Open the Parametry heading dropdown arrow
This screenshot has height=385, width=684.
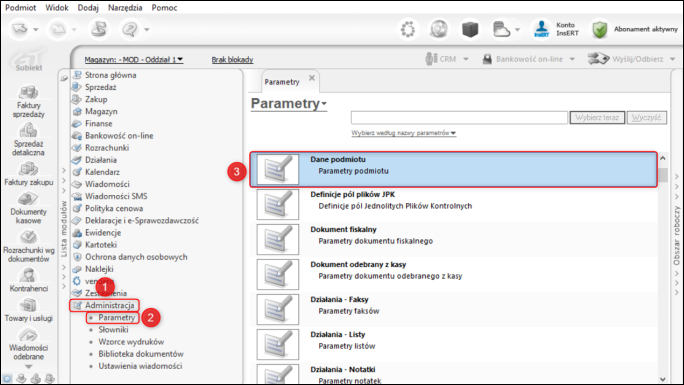coord(324,104)
